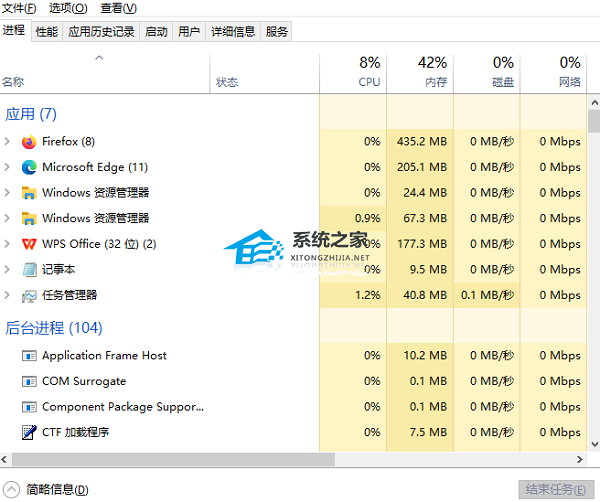600x502 pixels.
Task: Open the 文件 menu
Action: point(19,8)
